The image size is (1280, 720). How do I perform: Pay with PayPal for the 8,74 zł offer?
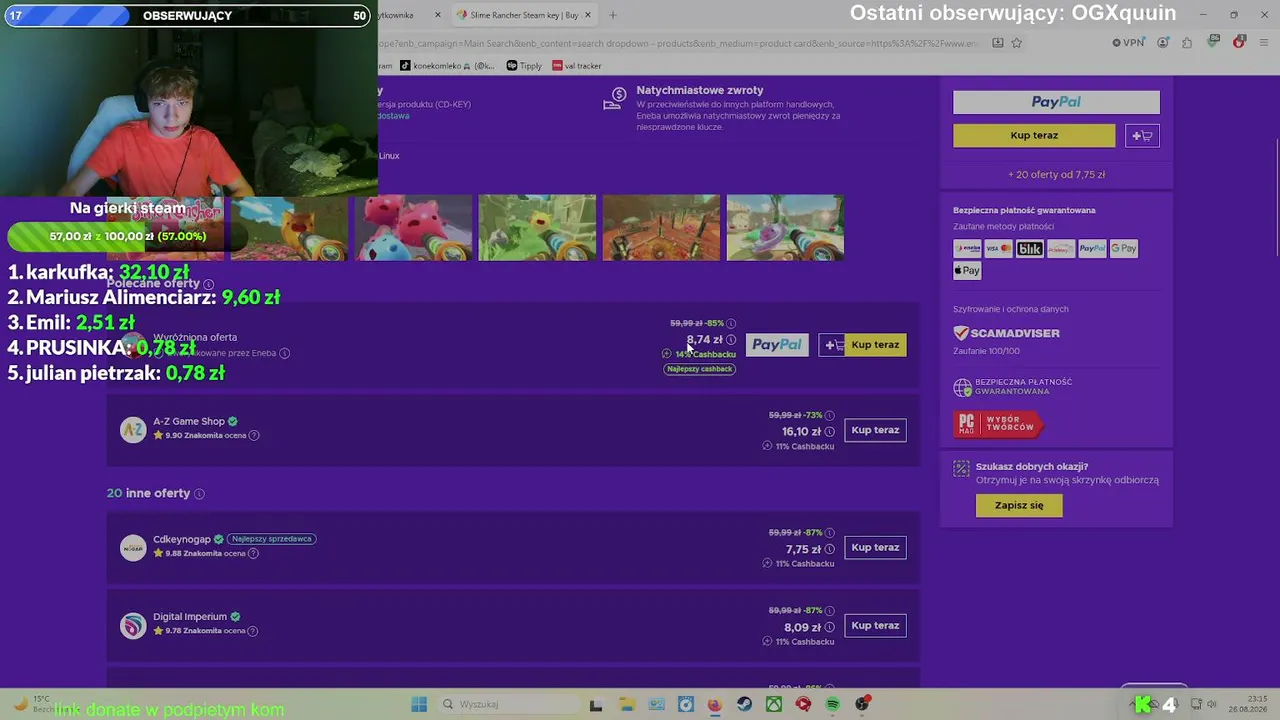pyautogui.click(x=777, y=345)
